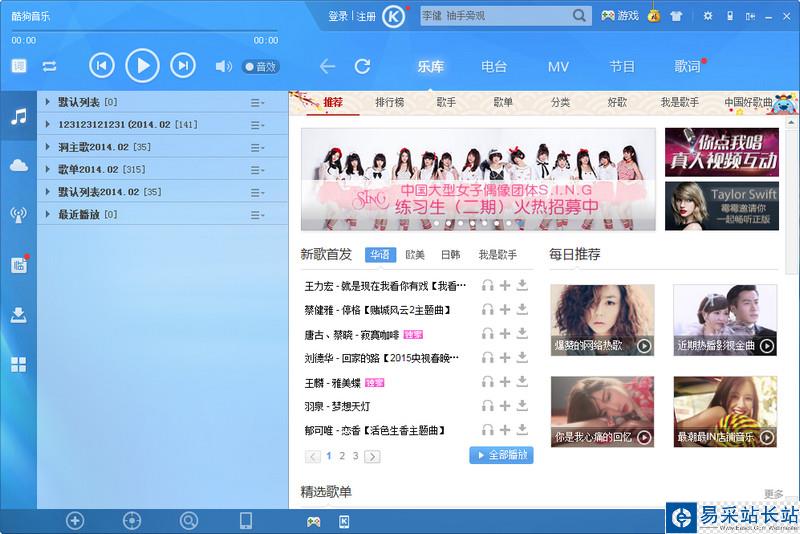This screenshot has width=800, height=534.
Task: Click the 注册 register link
Action: click(366, 16)
